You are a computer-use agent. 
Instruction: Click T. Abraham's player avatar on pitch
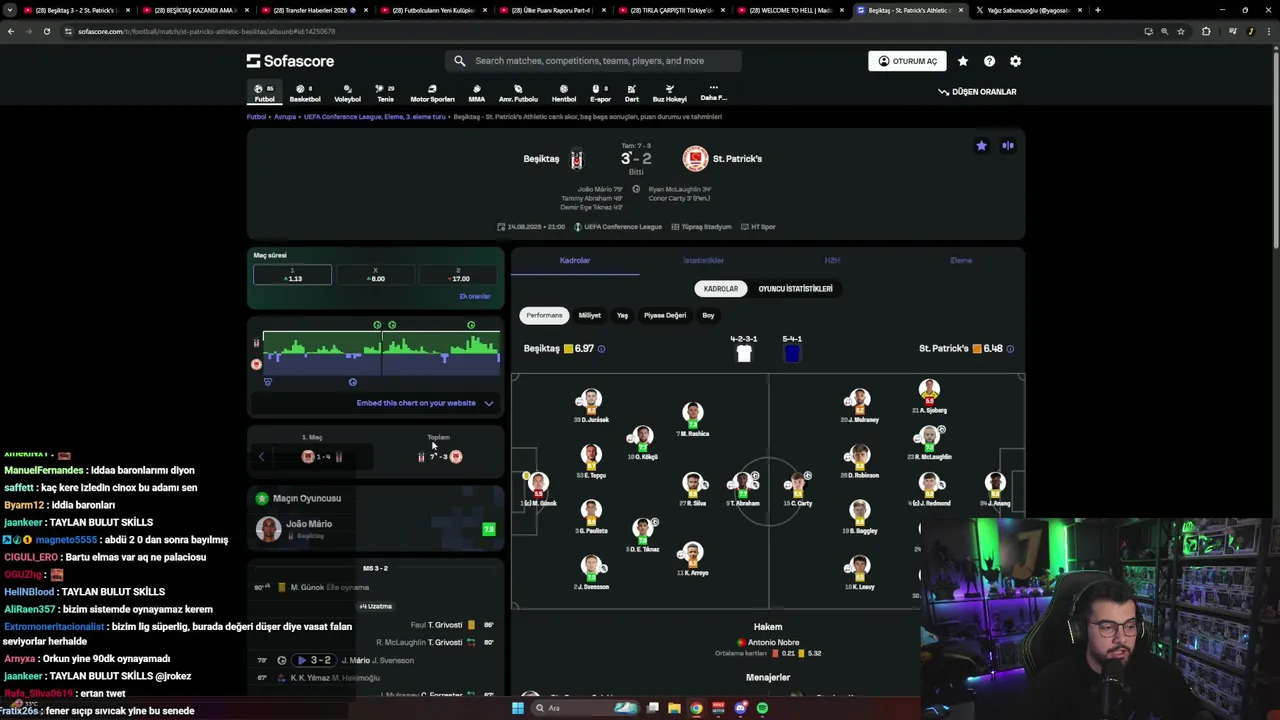[743, 484]
